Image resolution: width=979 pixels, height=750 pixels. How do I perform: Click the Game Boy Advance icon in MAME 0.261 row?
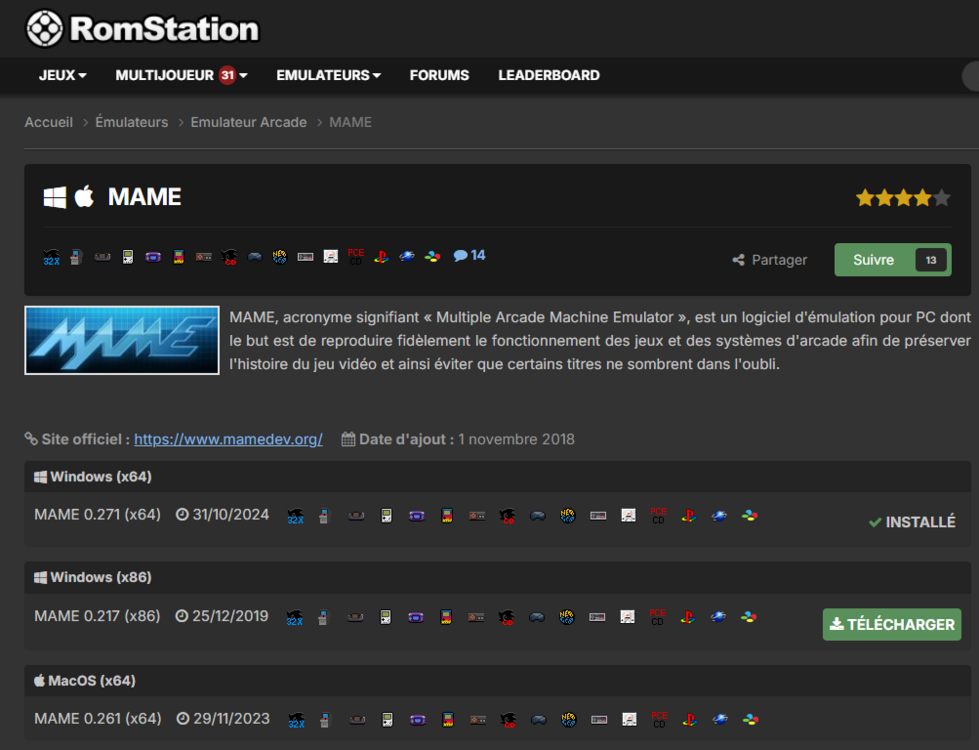pyautogui.click(x=418, y=720)
